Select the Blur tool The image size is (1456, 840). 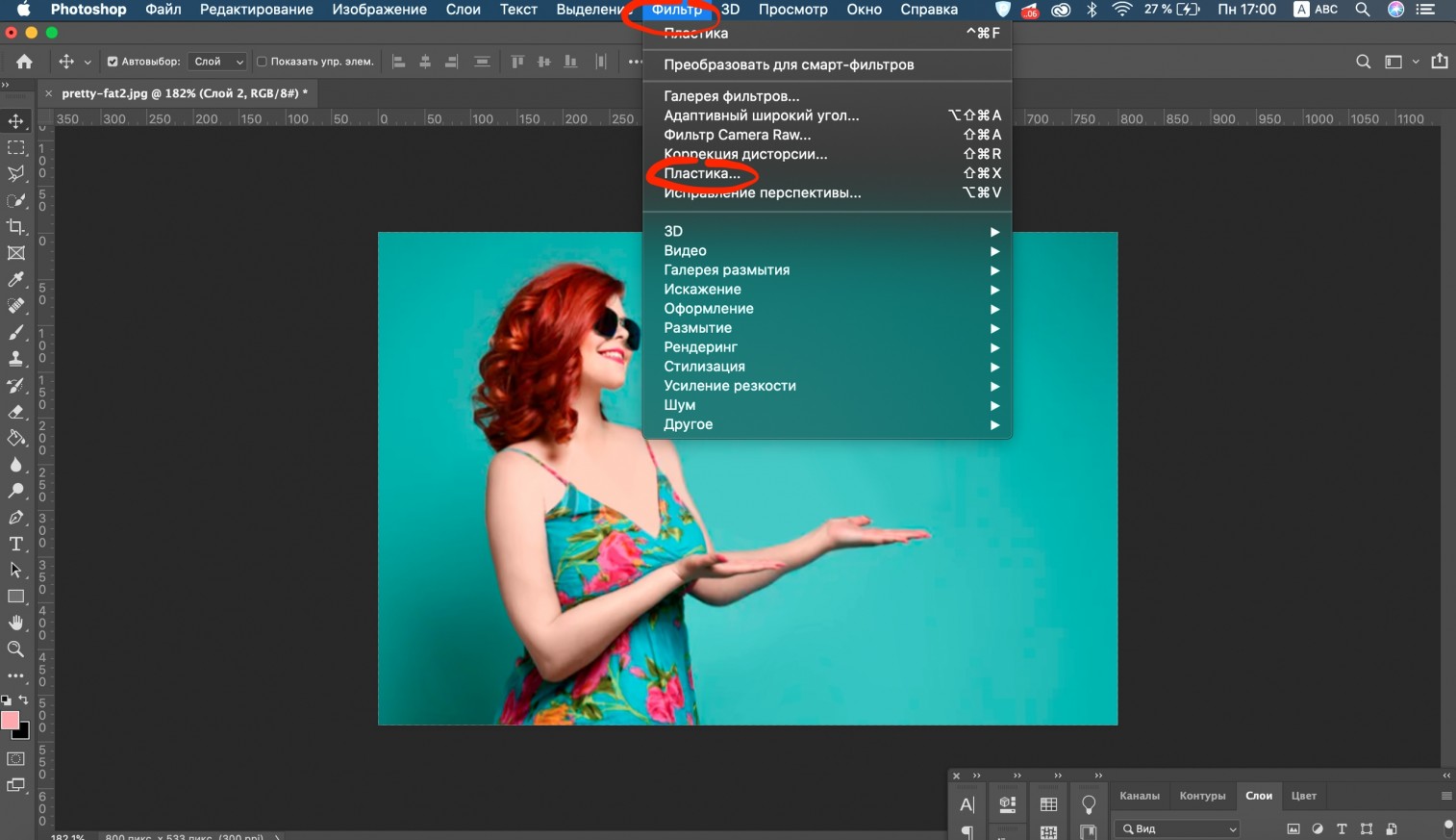click(16, 464)
